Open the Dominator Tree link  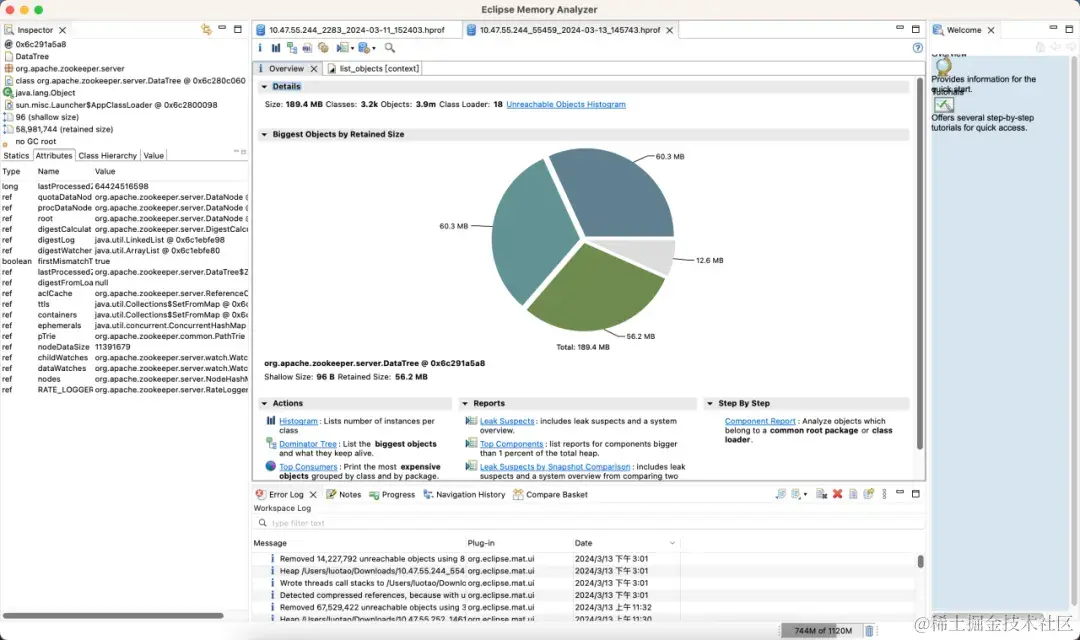pos(308,444)
